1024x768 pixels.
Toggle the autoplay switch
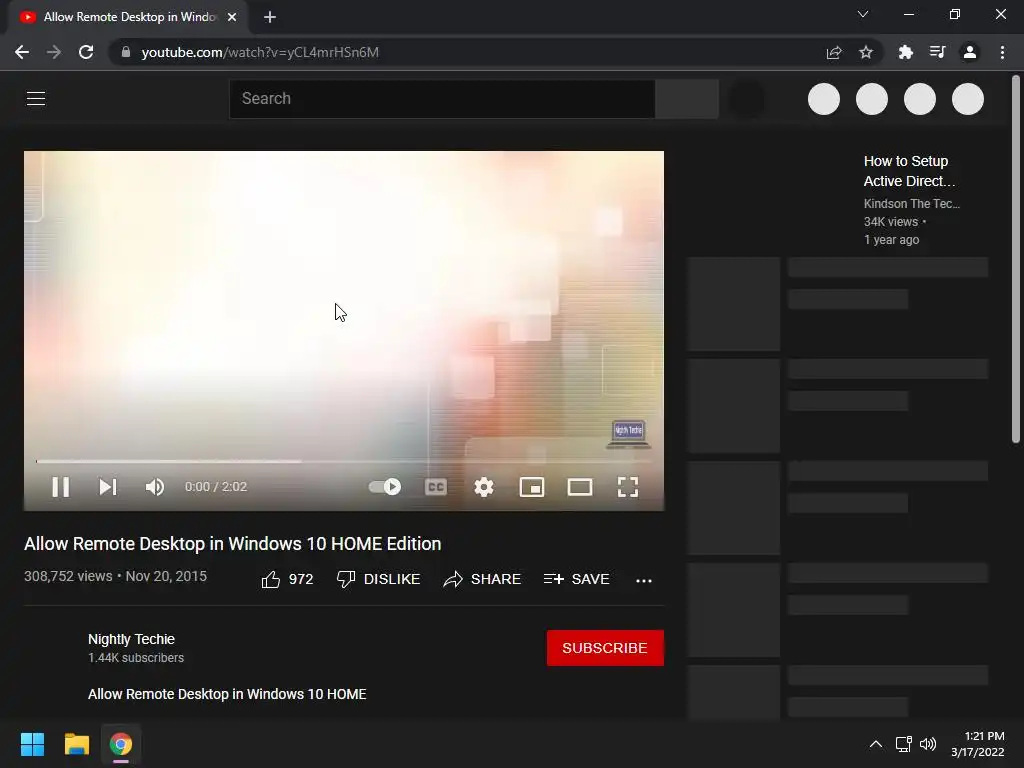[x=385, y=487]
